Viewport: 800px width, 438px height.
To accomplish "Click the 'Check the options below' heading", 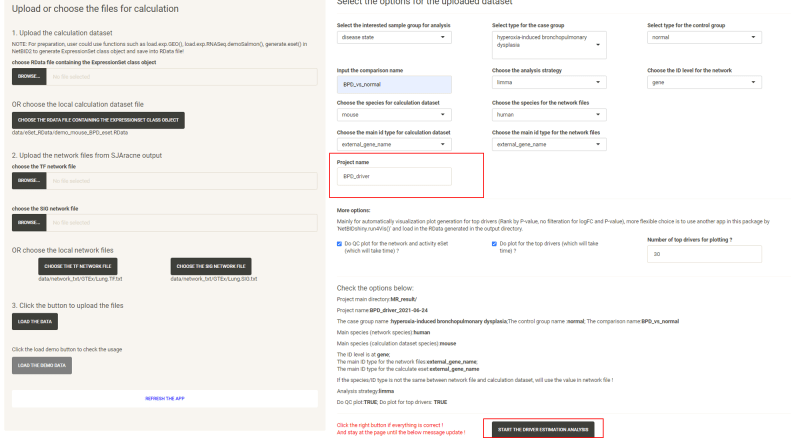I will (375, 288).
